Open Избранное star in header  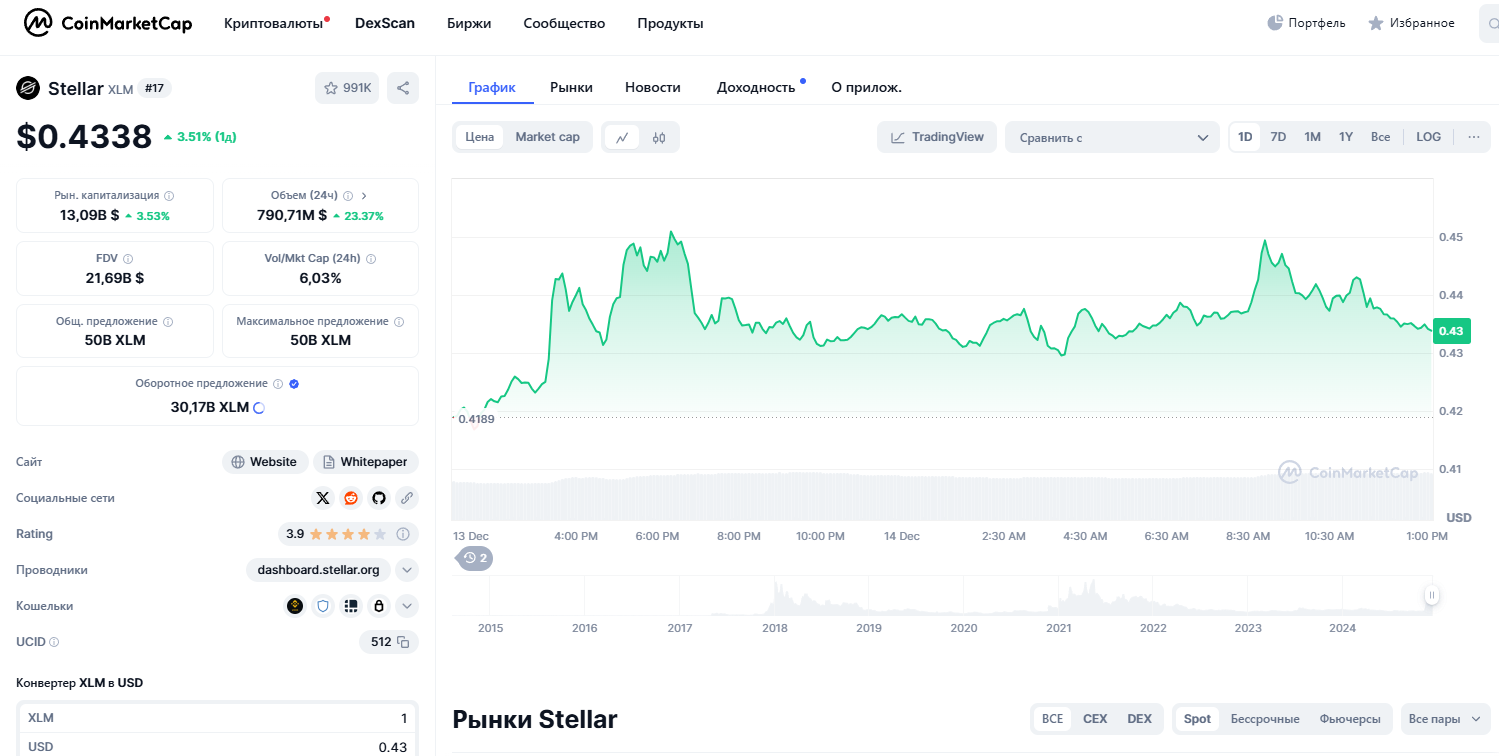click(x=1376, y=23)
